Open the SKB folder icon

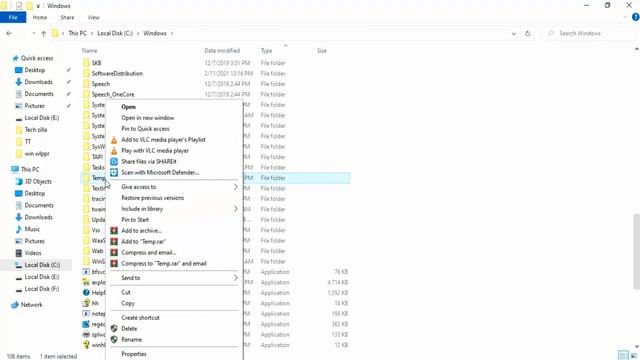[x=86, y=63]
